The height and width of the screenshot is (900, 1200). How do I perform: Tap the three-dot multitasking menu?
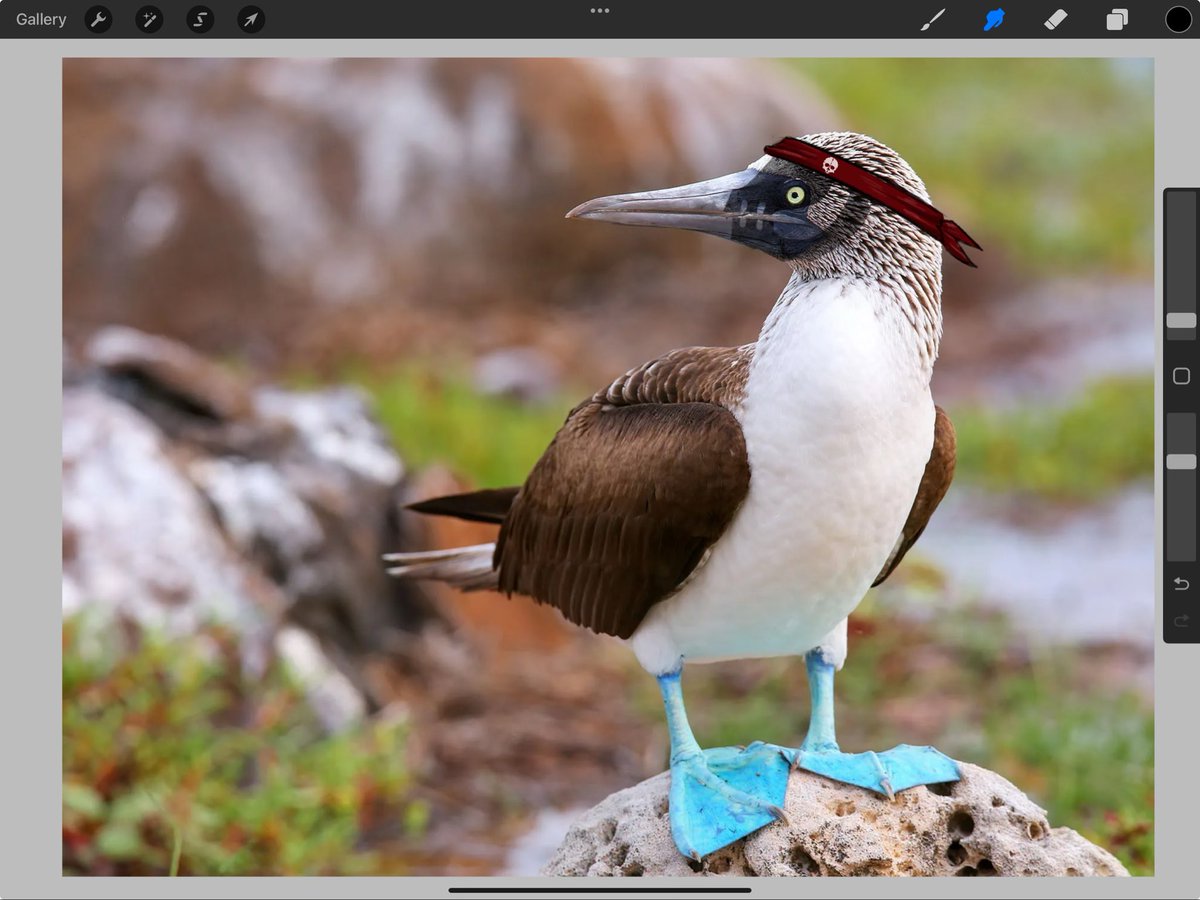(x=600, y=11)
